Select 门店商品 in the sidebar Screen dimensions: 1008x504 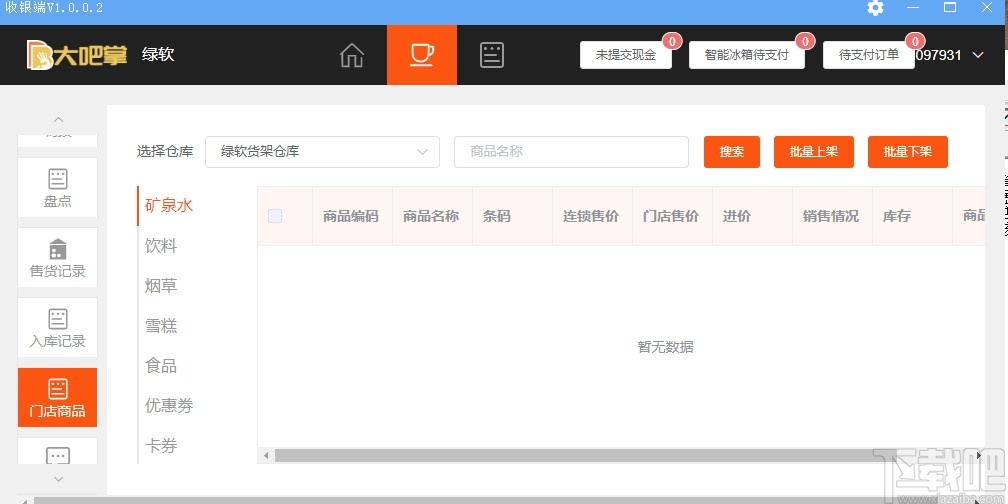coord(57,397)
